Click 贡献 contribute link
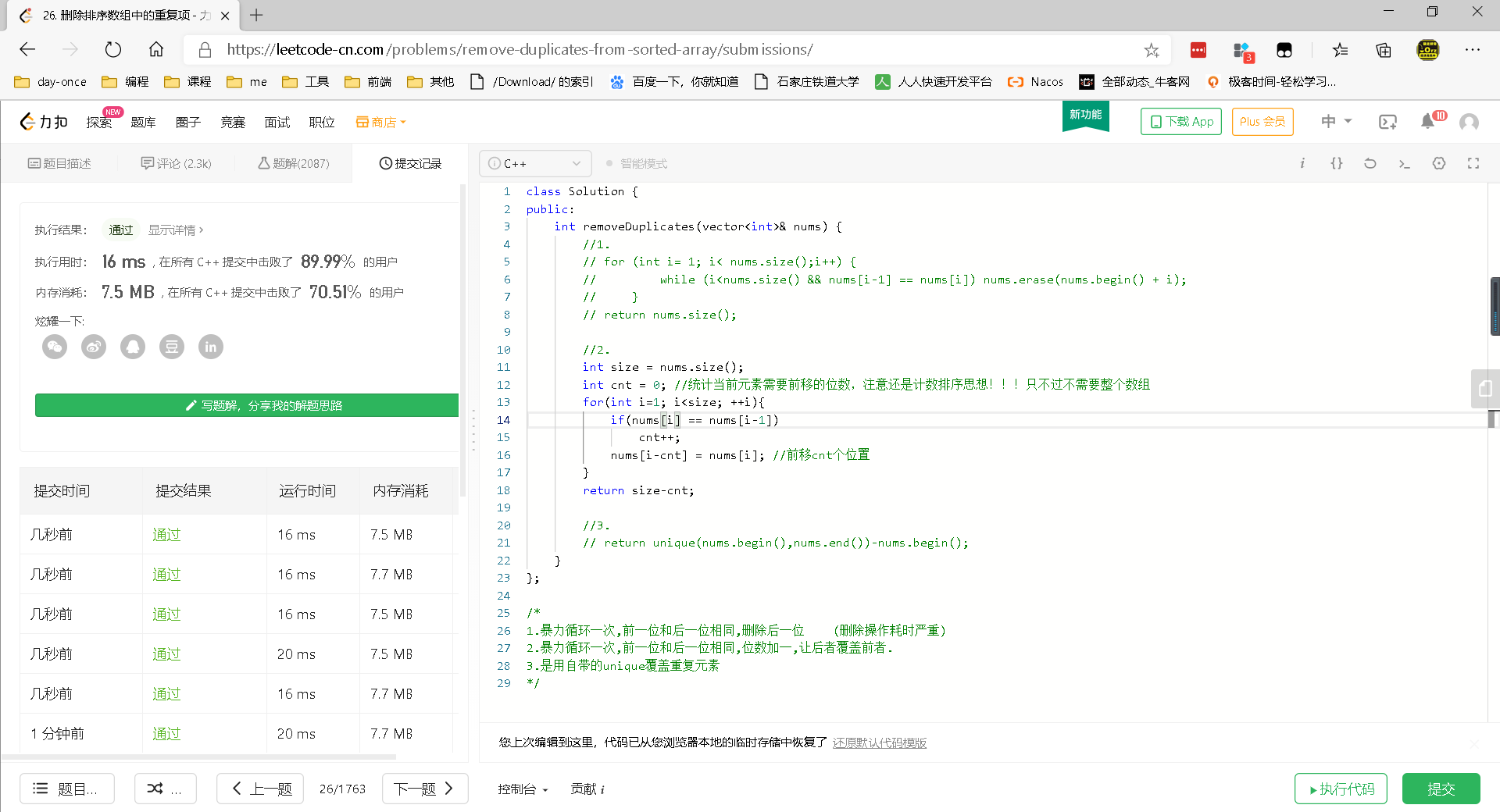The height and width of the screenshot is (812, 1500). [587, 789]
